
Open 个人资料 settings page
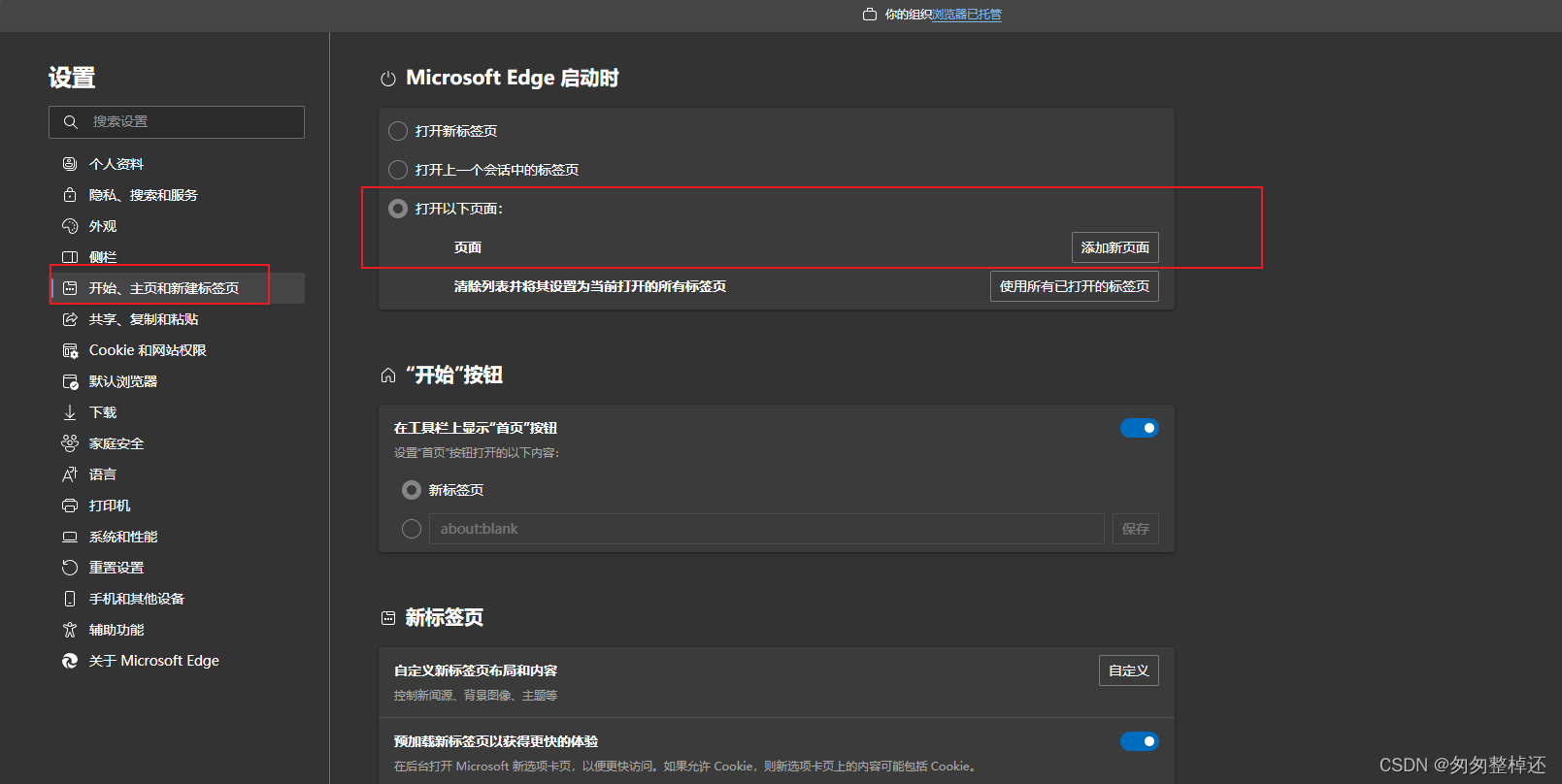177,164
